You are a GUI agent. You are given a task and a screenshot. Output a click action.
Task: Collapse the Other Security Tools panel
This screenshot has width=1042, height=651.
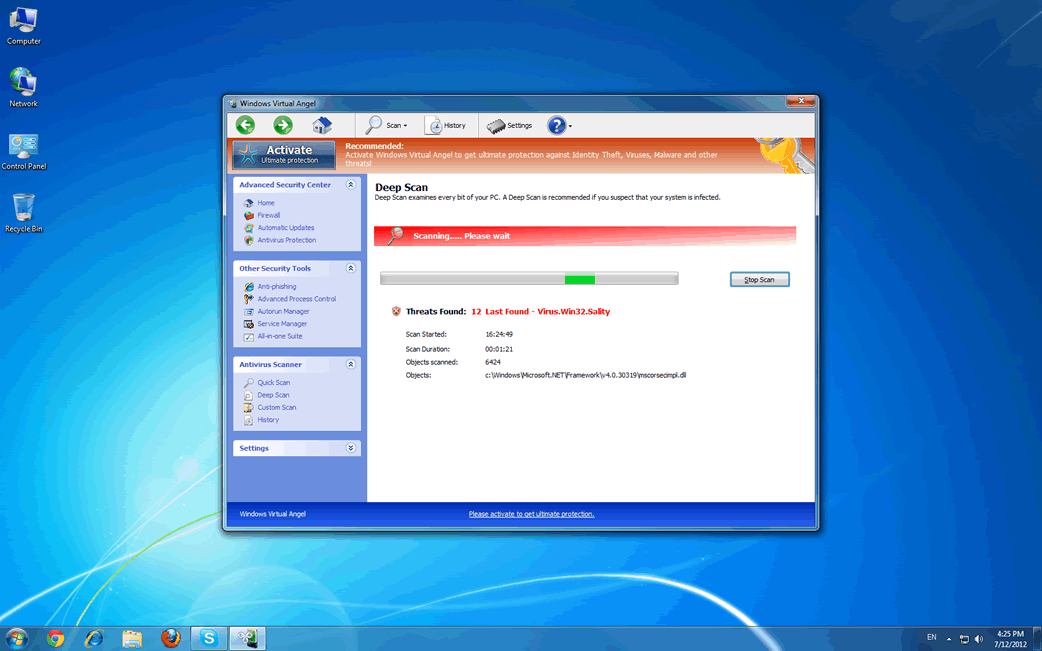[350, 269]
